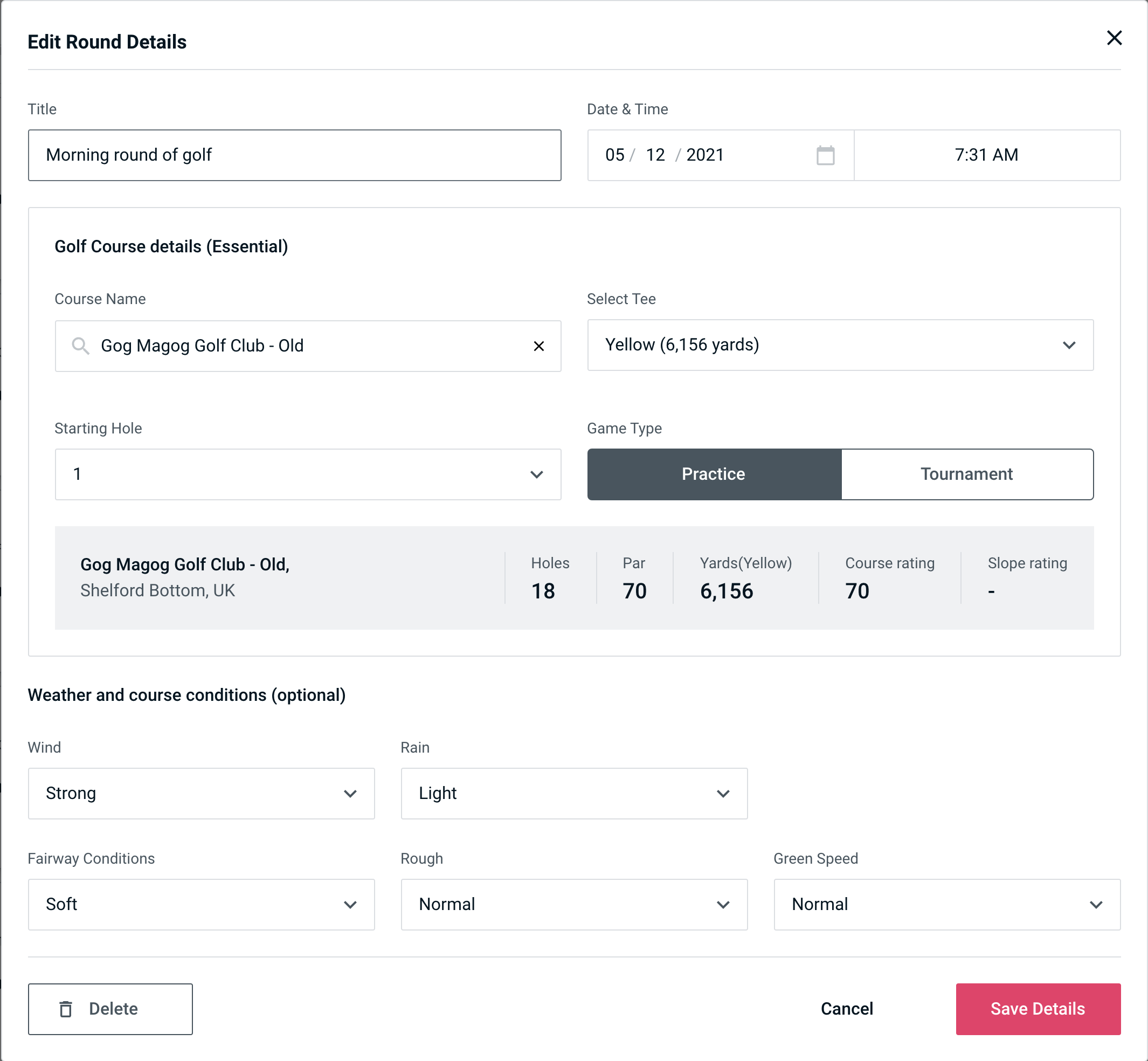This screenshot has height=1061, width=1148.
Task: Click the search icon in Course Name field
Action: pyautogui.click(x=79, y=345)
